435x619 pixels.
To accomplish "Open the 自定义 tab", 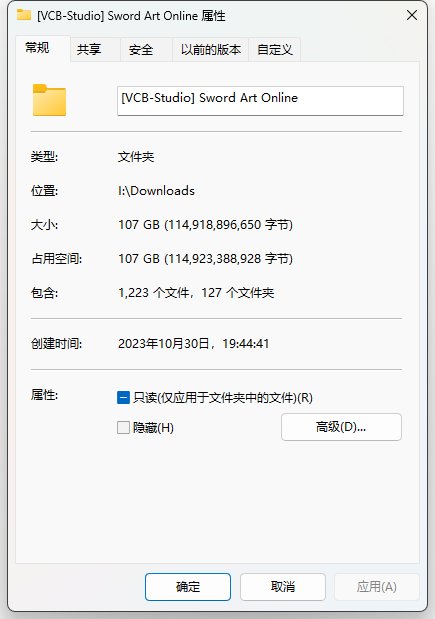I will pos(275,49).
